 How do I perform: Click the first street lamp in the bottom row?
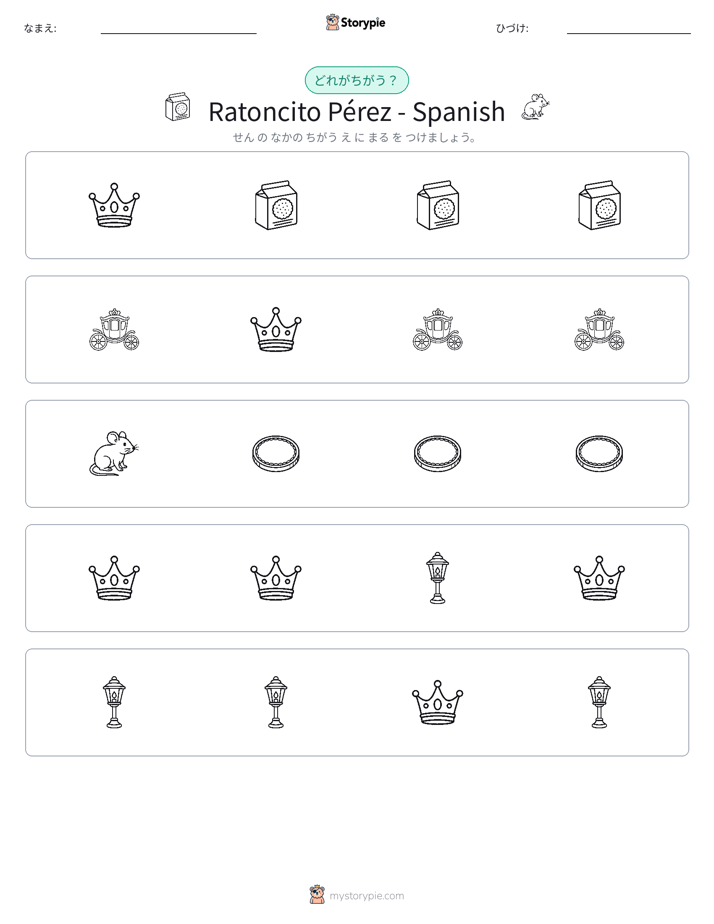pyautogui.click(x=114, y=702)
